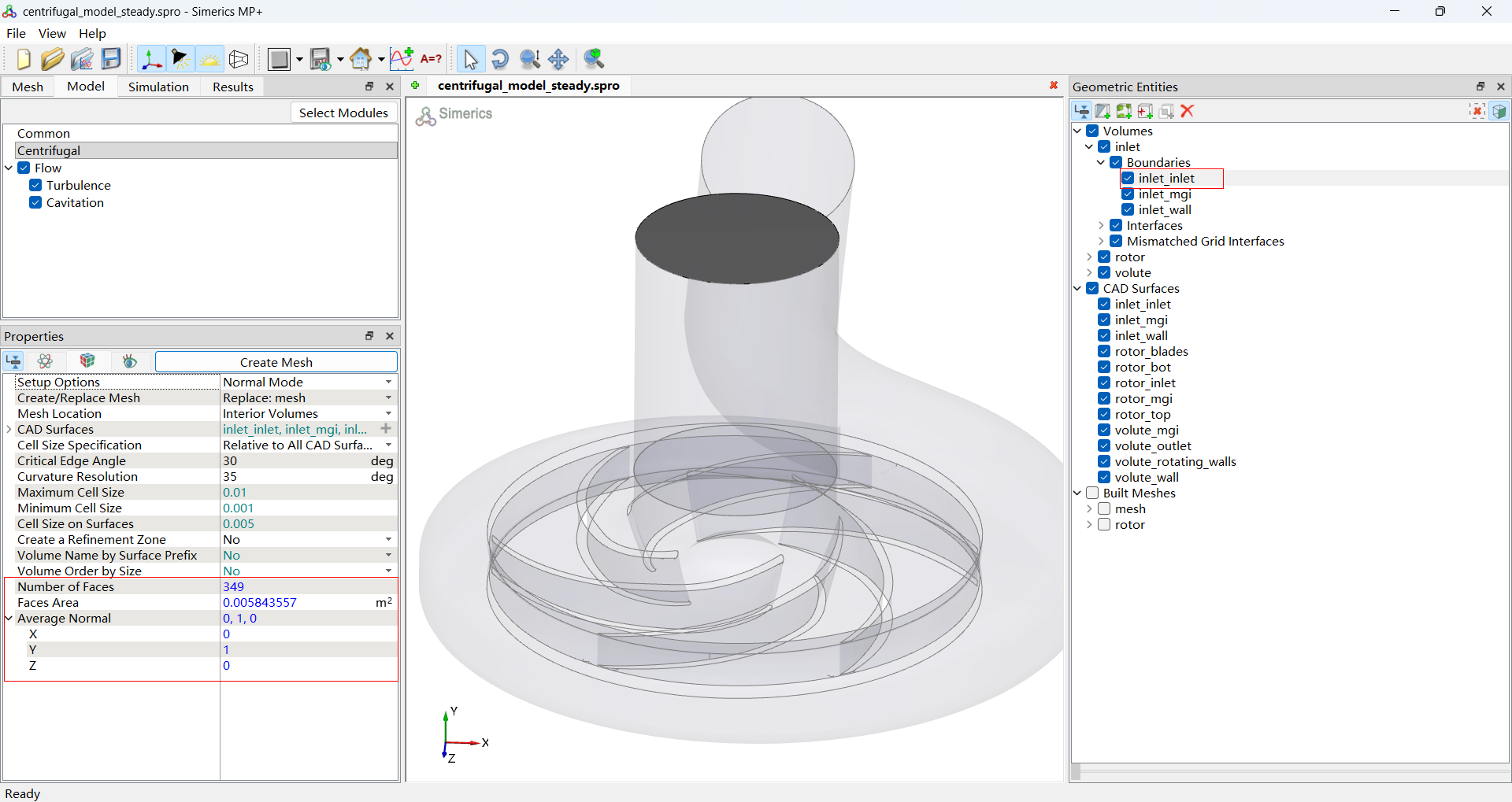Click the open-results folder icon

pos(82,59)
